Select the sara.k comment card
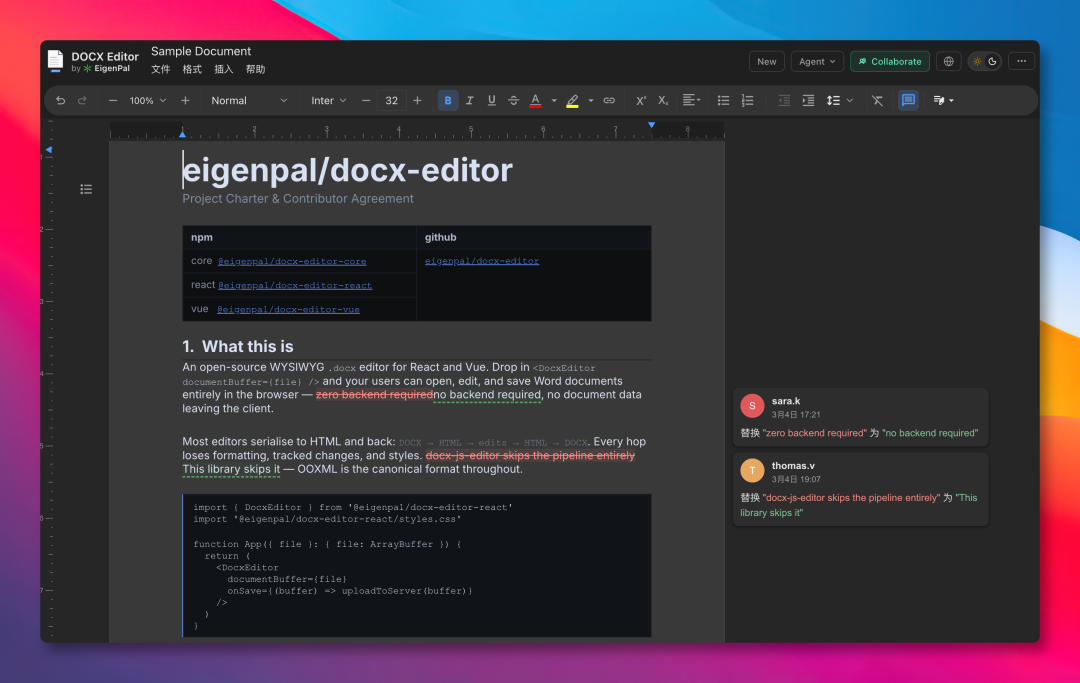Image resolution: width=1080 pixels, height=683 pixels. 860,417
